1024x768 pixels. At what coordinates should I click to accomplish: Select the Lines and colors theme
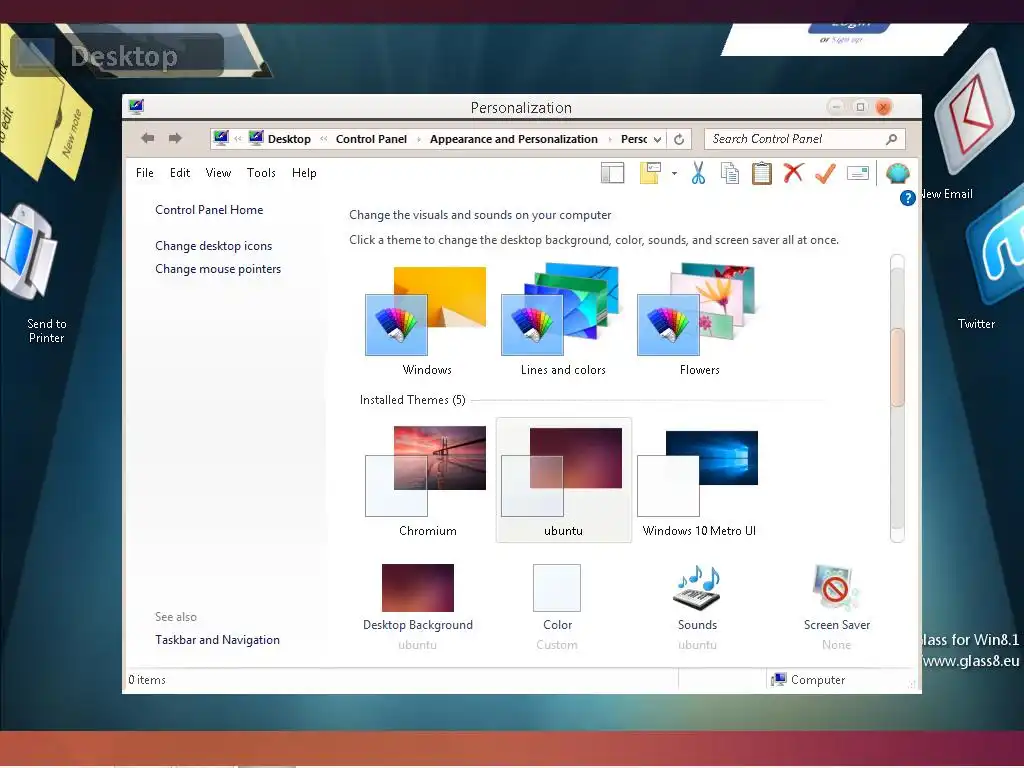click(x=563, y=321)
